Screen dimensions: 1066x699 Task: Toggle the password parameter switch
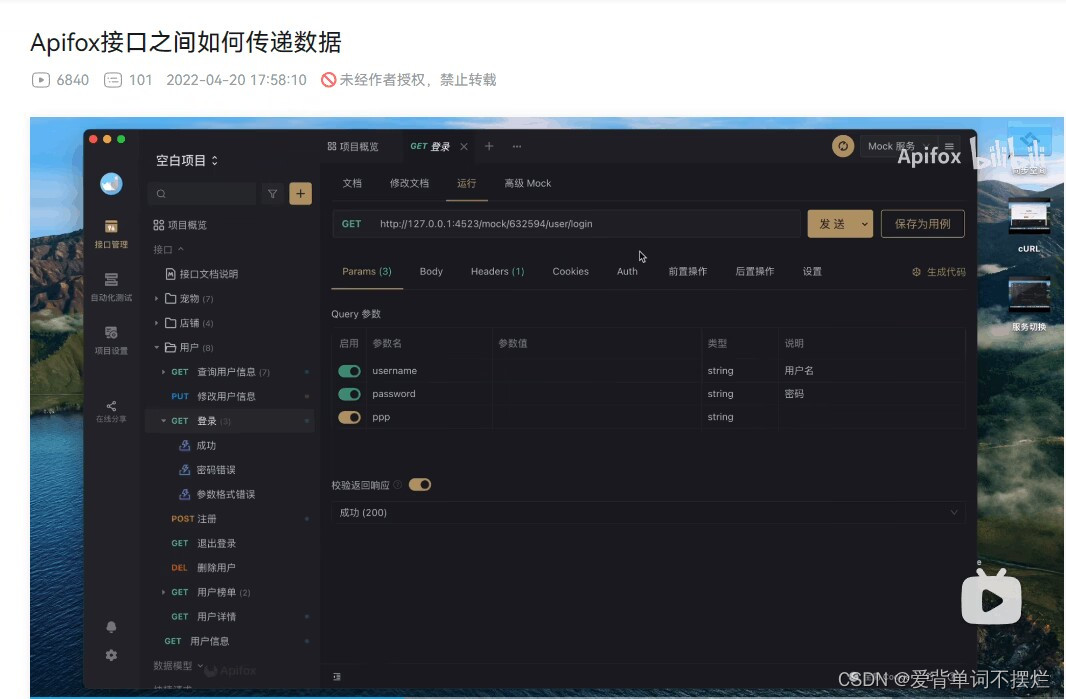pyautogui.click(x=349, y=394)
